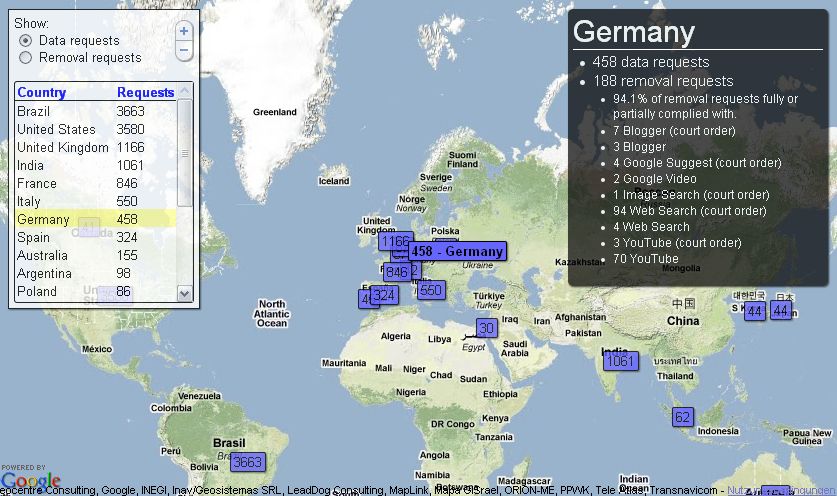The image size is (837, 496).
Task: Zoom out with the minus button
Action: (x=184, y=51)
